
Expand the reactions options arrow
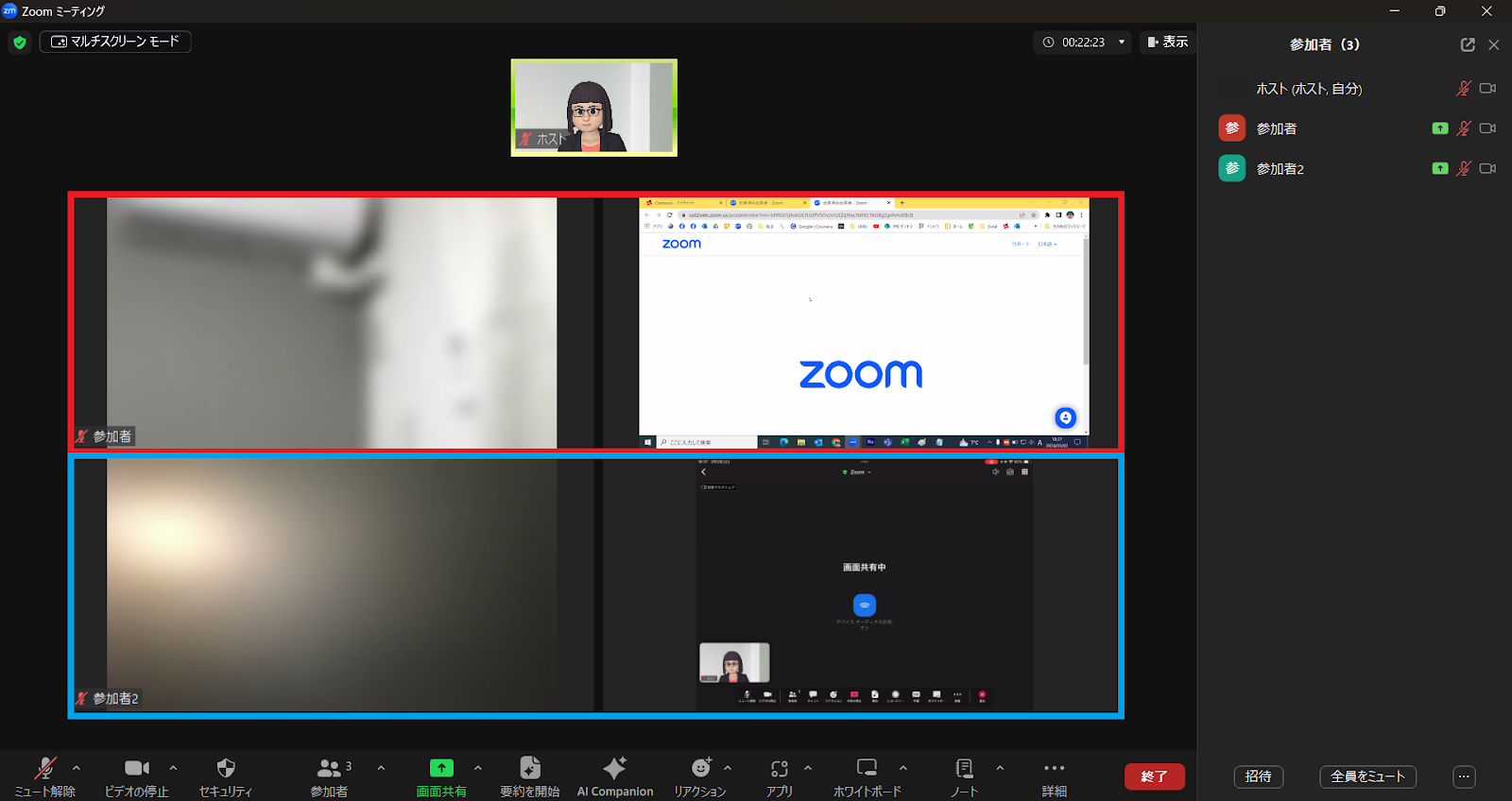pos(728,768)
